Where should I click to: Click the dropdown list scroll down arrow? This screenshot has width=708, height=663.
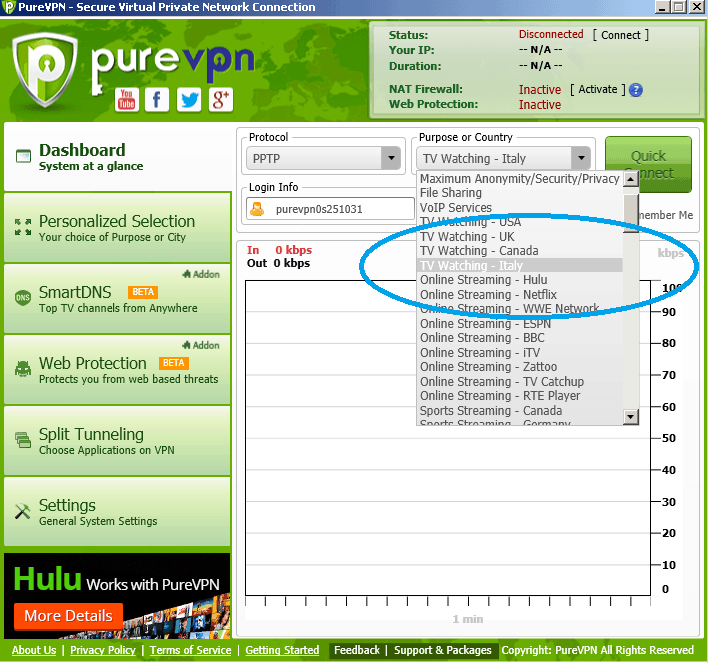(631, 416)
